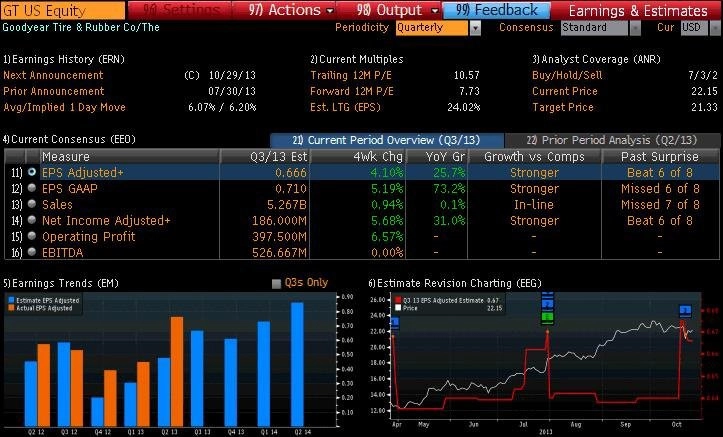Expand the Output menu arrow
Viewport: 723px width, 437px height.
(x=434, y=11)
